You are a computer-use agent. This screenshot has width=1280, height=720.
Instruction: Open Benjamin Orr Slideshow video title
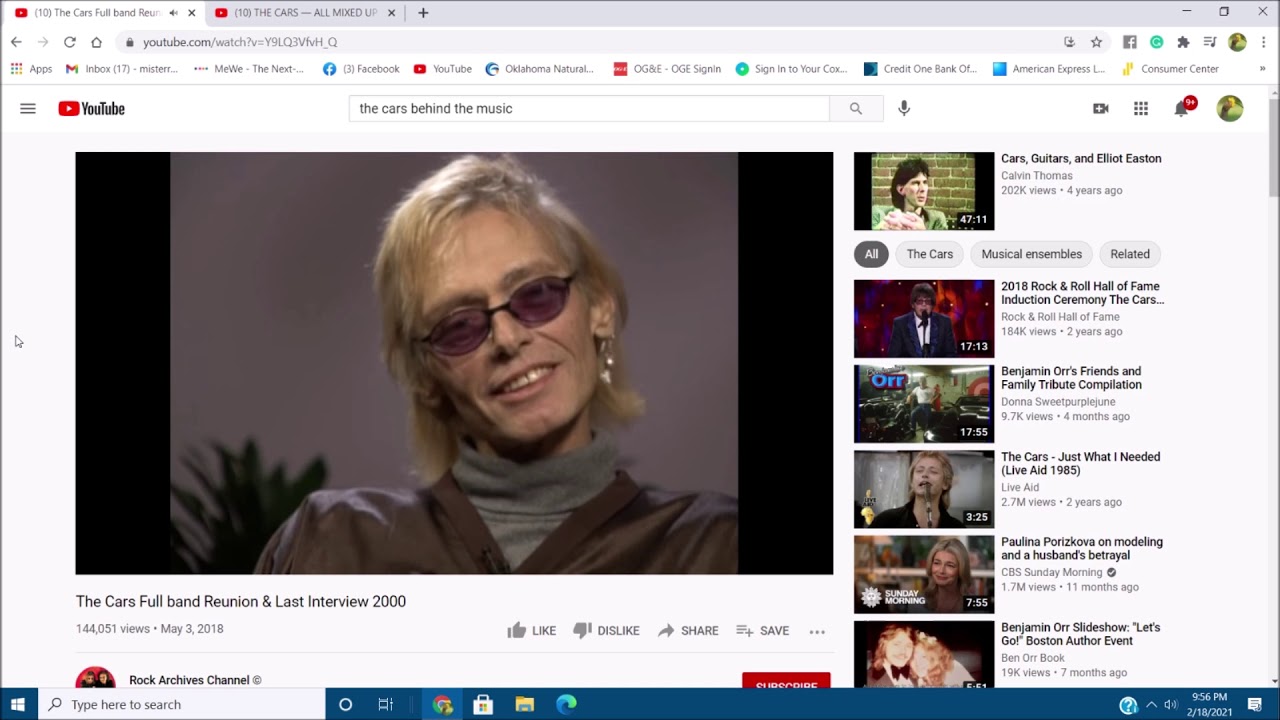pos(1081,634)
